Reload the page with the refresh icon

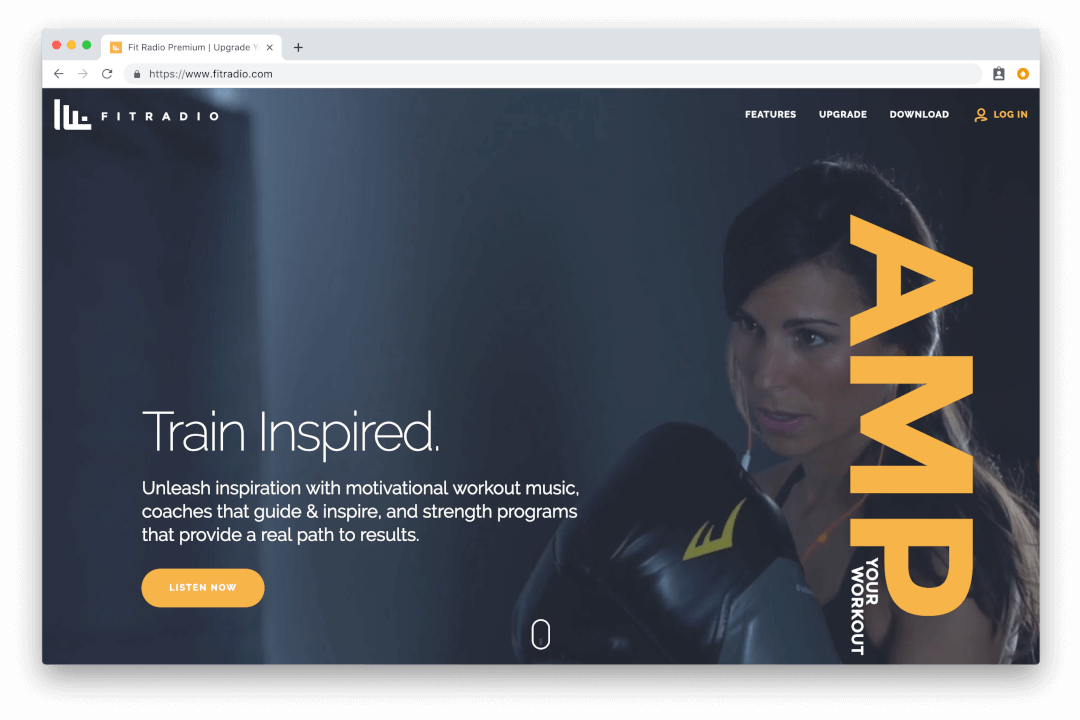107,74
